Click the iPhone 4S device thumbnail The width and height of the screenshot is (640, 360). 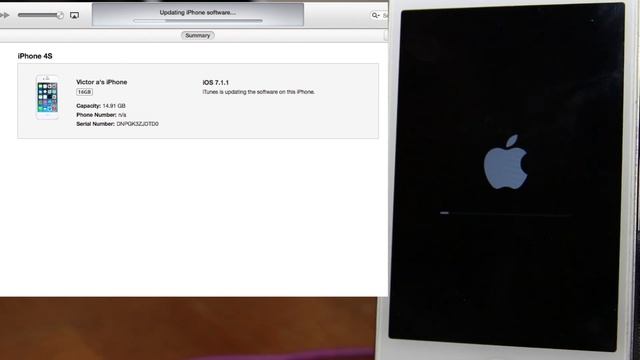click(x=47, y=97)
